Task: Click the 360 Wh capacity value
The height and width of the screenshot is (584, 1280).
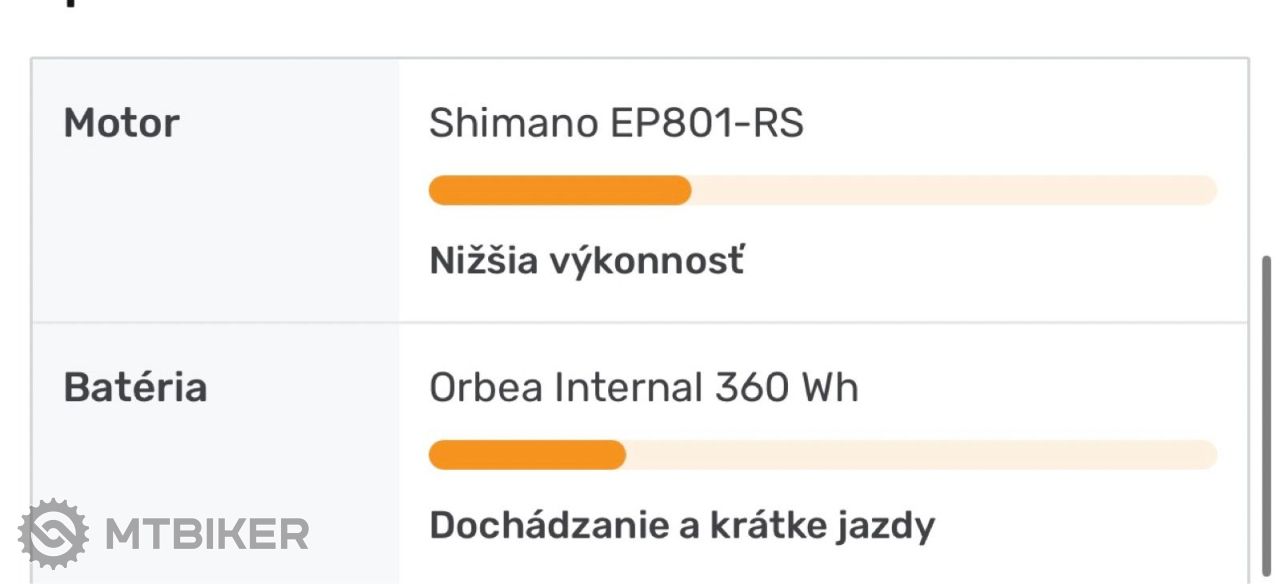Action: point(786,387)
